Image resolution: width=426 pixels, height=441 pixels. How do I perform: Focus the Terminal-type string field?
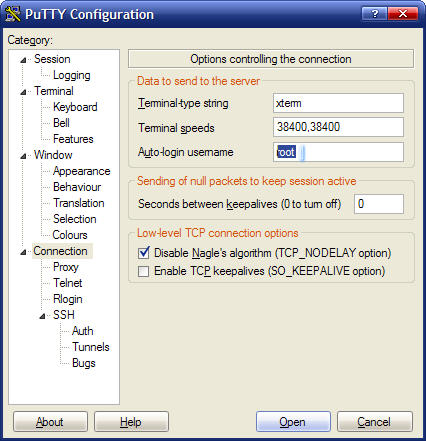(338, 103)
